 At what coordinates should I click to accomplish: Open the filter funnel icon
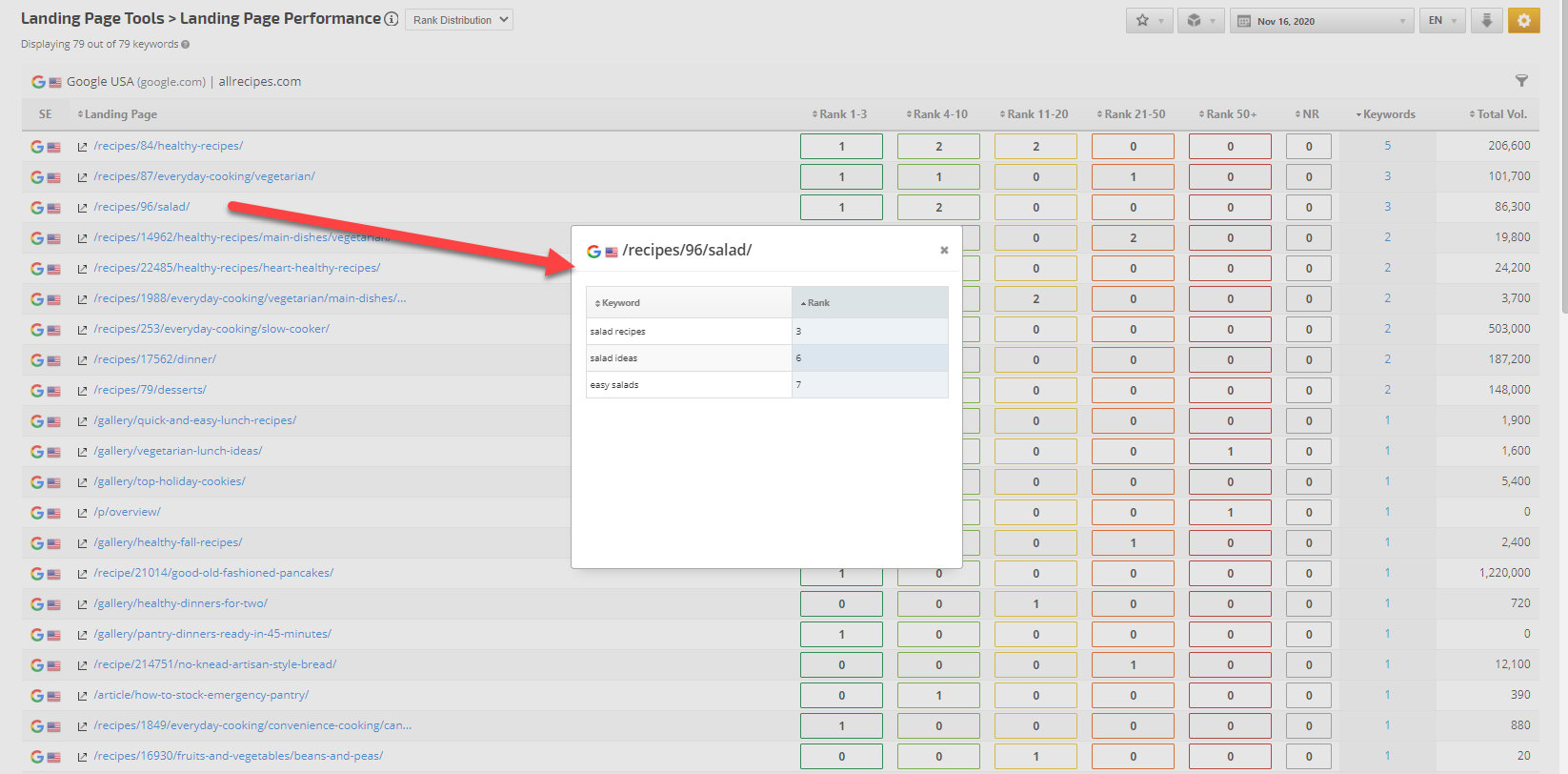tap(1521, 81)
